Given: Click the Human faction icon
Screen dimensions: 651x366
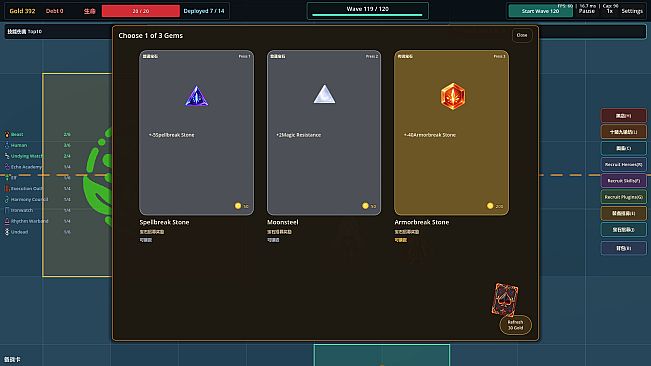Looking at the screenshot, I should coord(7,145).
